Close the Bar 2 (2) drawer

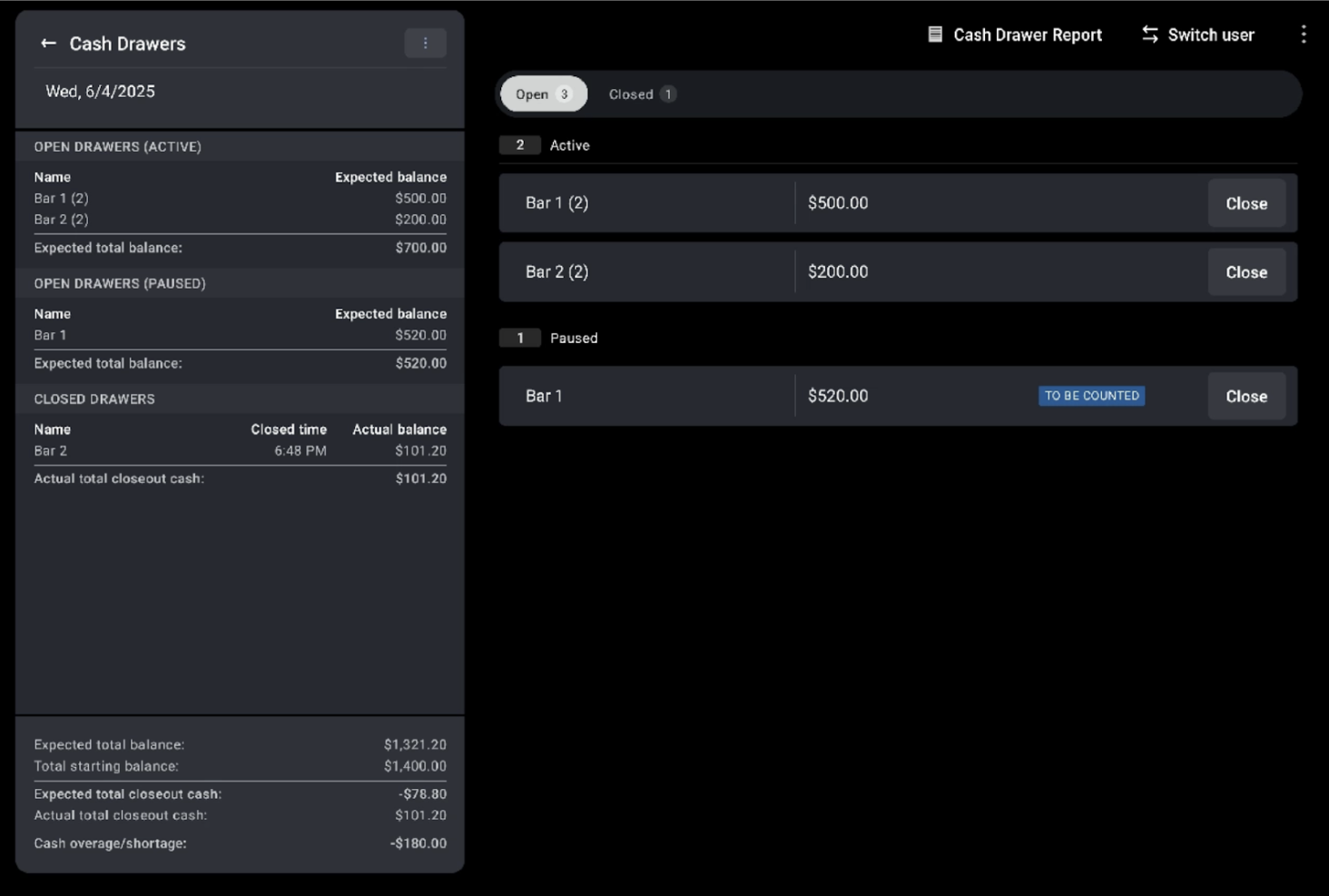(x=1245, y=272)
